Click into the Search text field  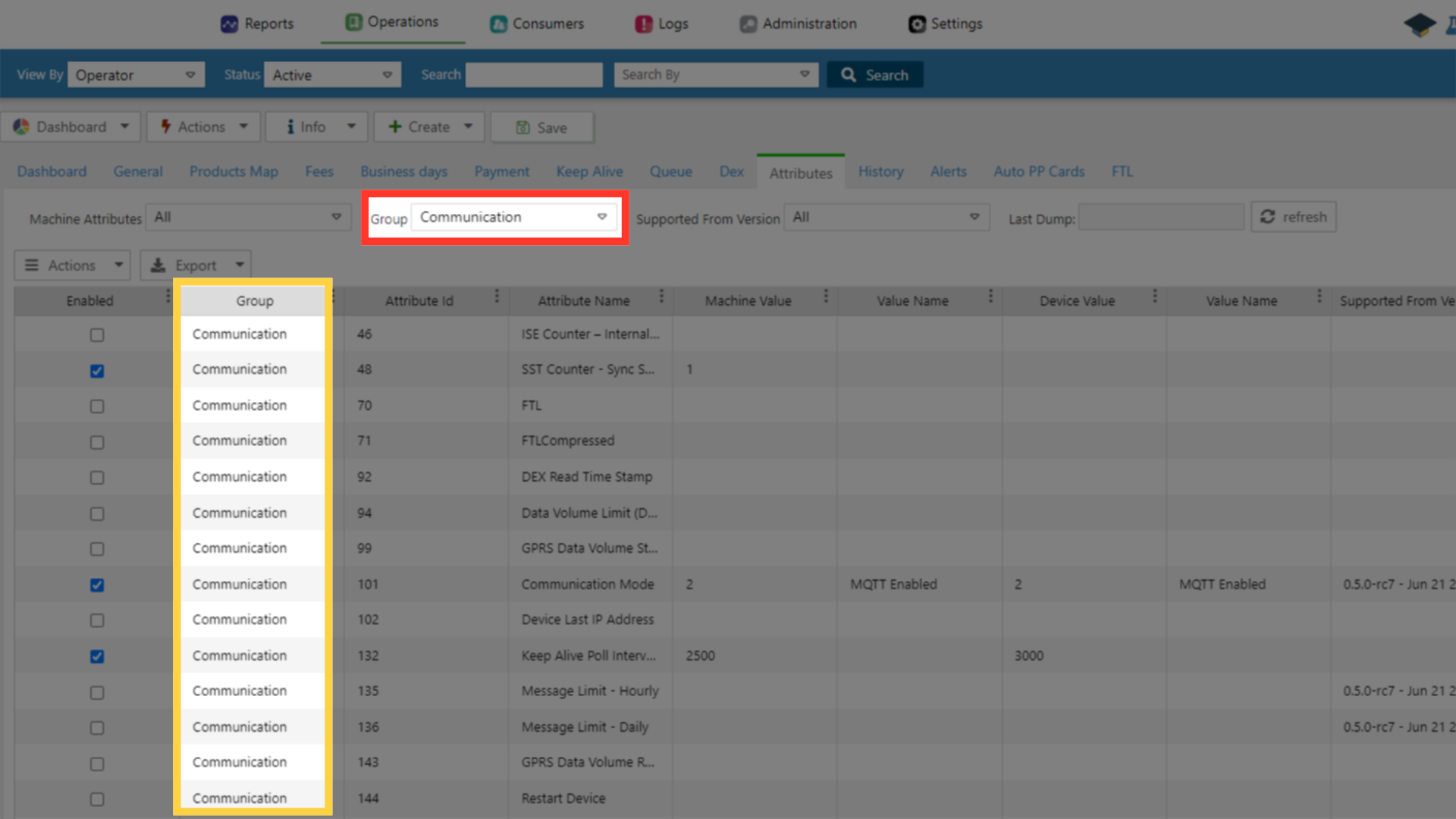534,75
